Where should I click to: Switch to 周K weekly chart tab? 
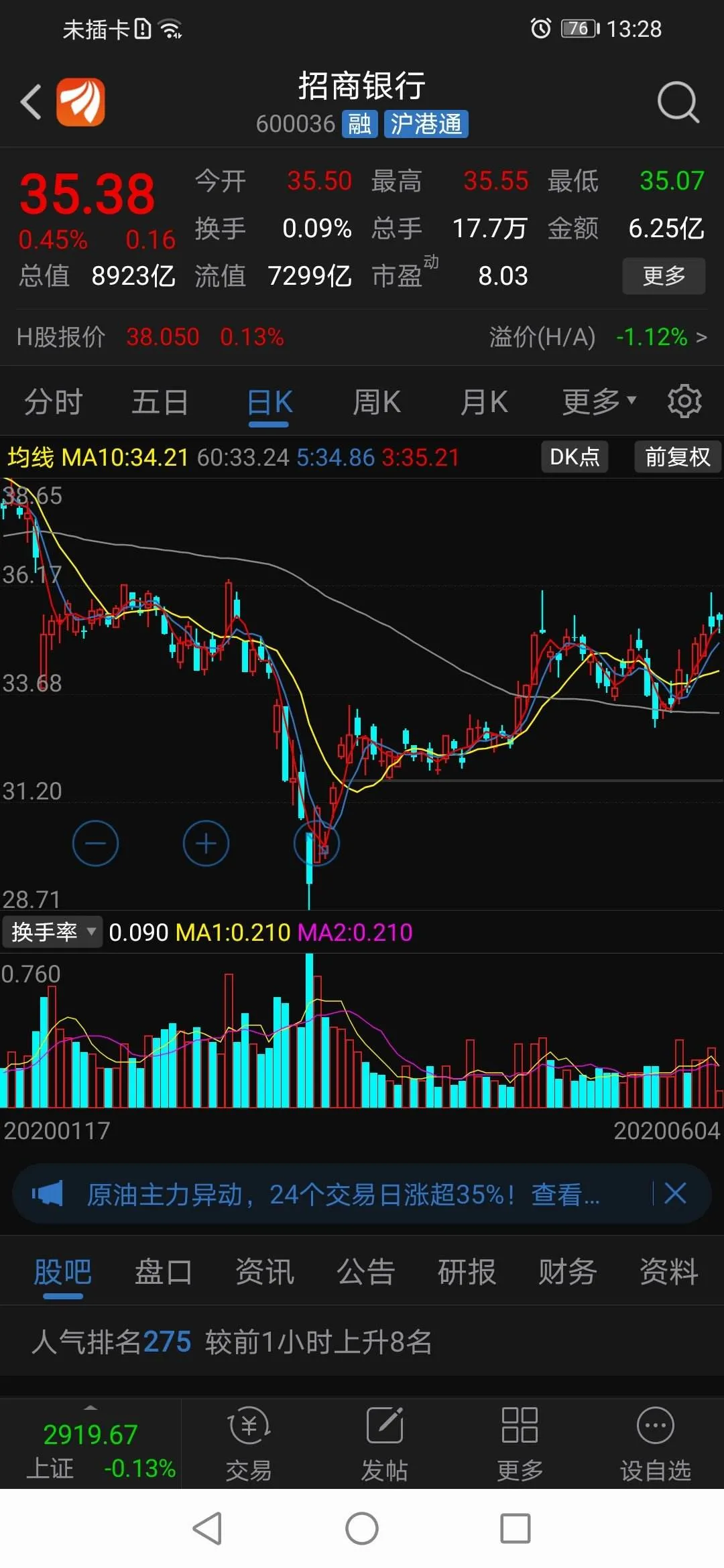tap(377, 402)
